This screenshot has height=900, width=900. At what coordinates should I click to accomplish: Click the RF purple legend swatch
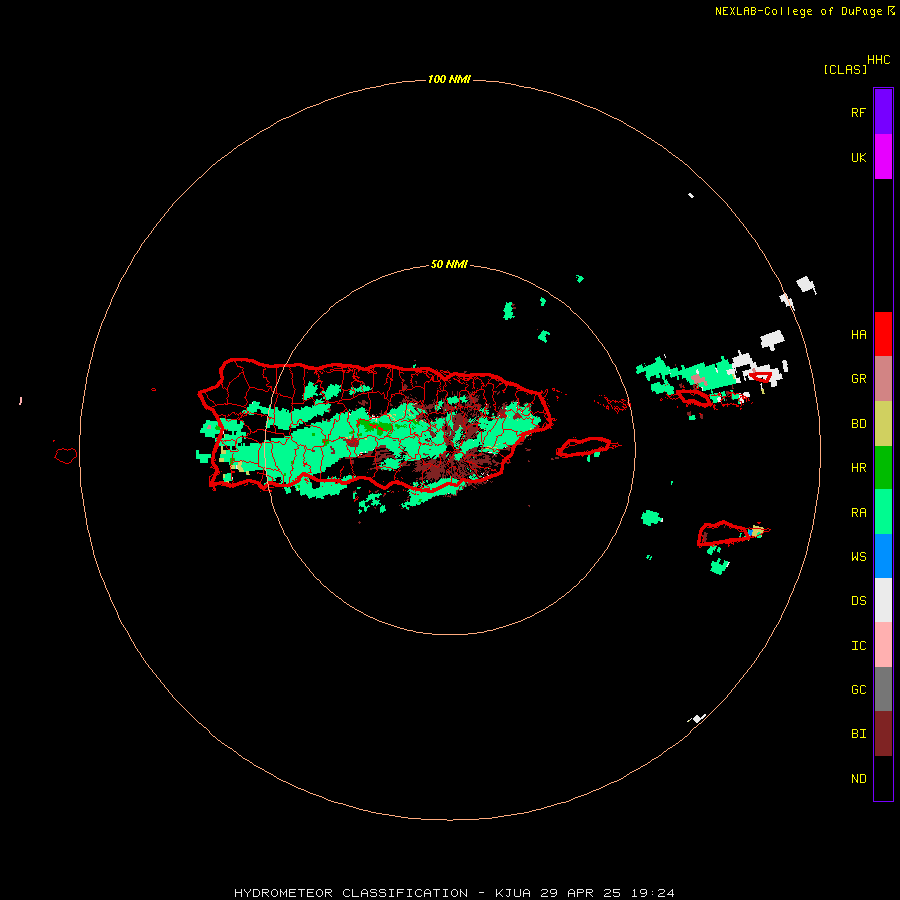(x=883, y=112)
